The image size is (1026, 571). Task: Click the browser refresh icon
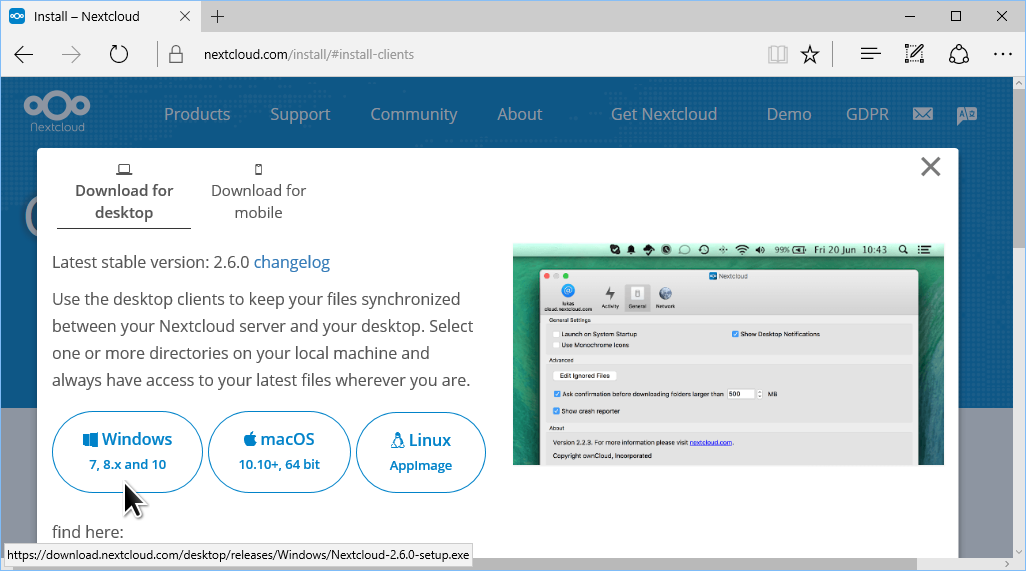coord(119,54)
